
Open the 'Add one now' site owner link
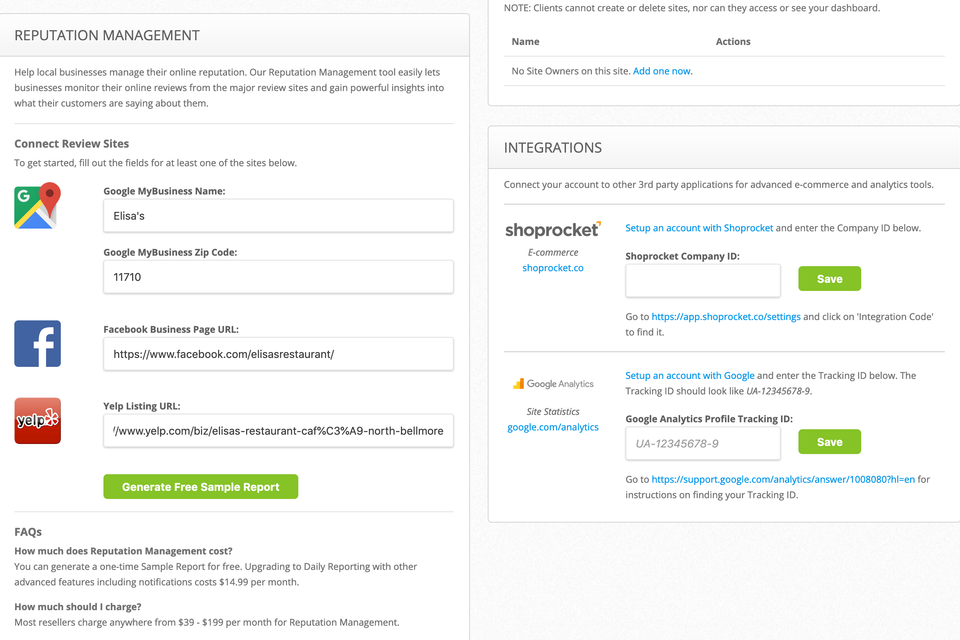click(x=662, y=71)
